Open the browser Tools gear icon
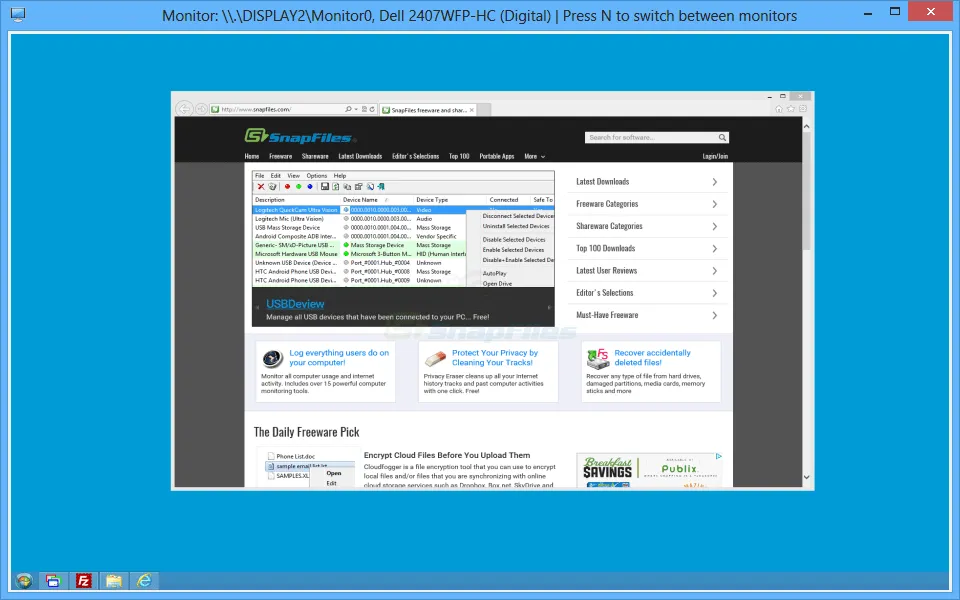Viewport: 960px width, 600px height. pyautogui.click(x=803, y=109)
